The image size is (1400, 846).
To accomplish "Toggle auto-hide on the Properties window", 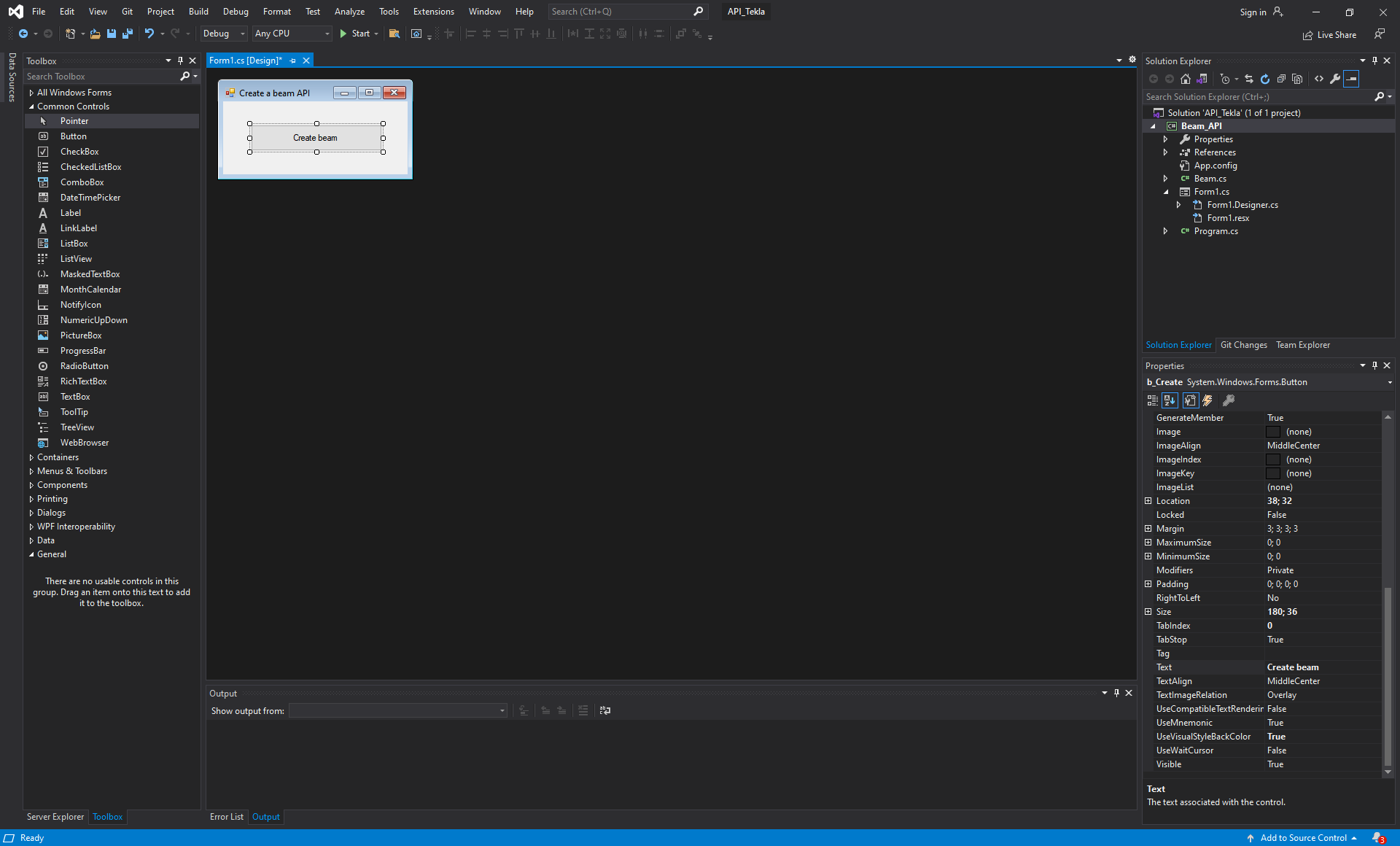I will point(1374,365).
